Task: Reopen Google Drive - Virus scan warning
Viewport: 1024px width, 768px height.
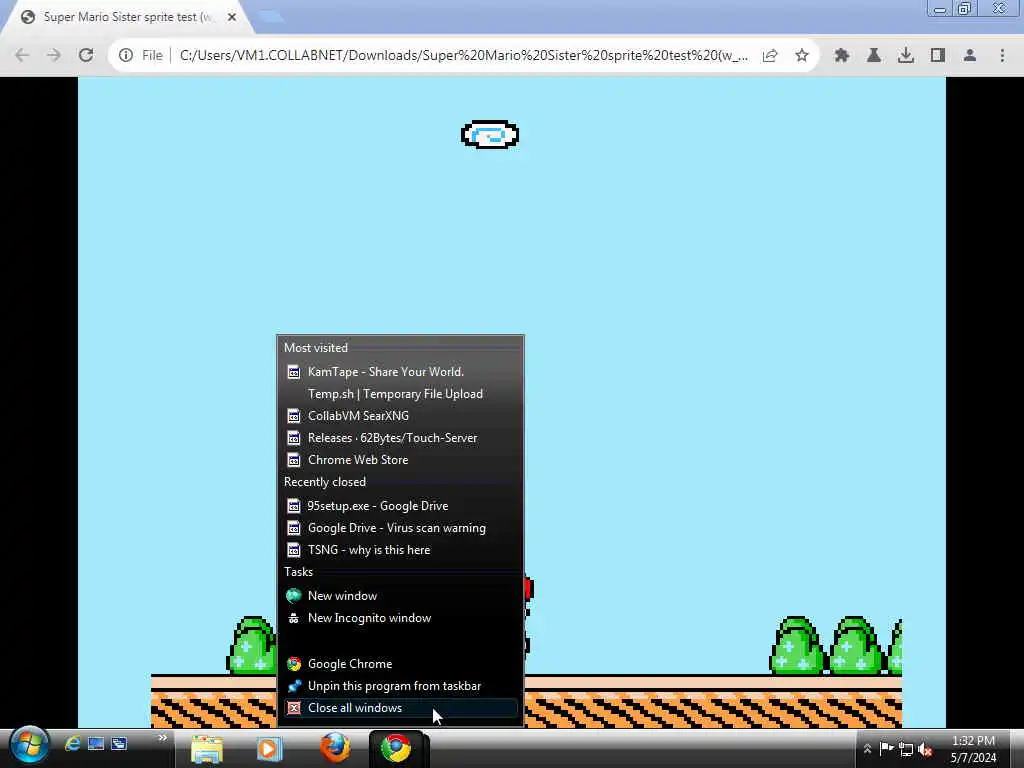Action: (x=400, y=528)
